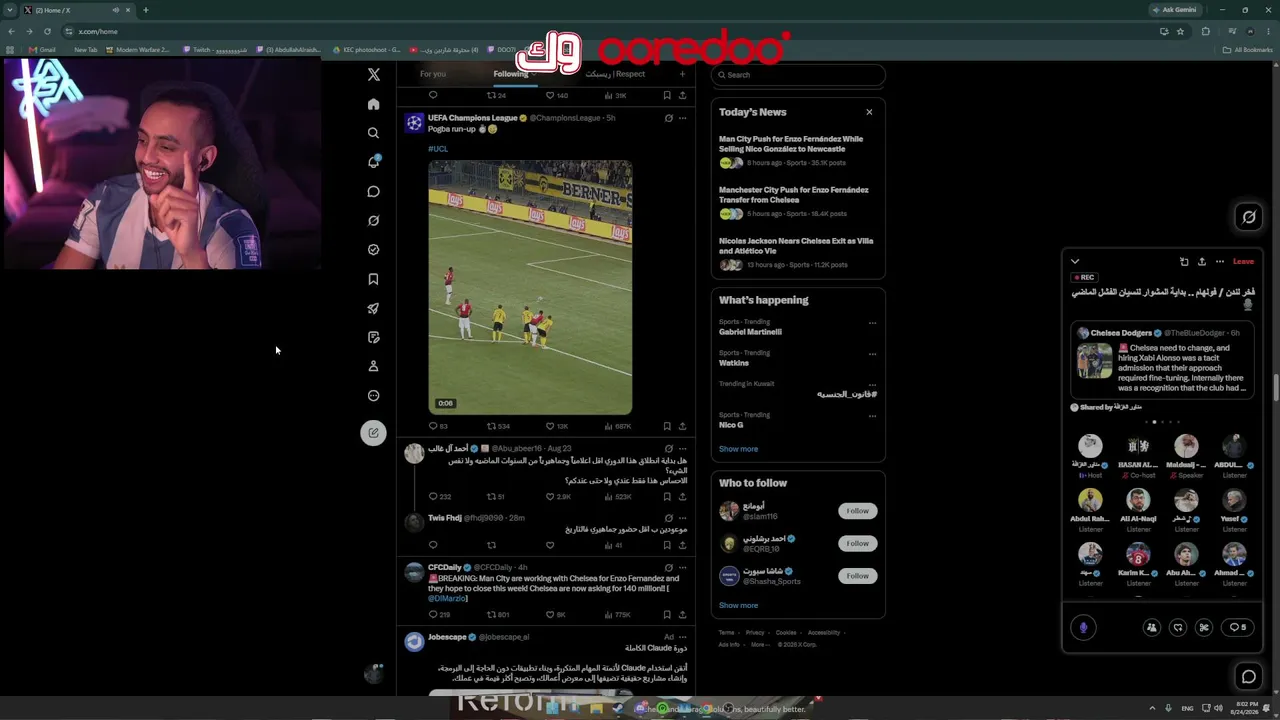Share the Space with the upload icon
Image resolution: width=1280 pixels, height=720 pixels.
click(x=1202, y=262)
